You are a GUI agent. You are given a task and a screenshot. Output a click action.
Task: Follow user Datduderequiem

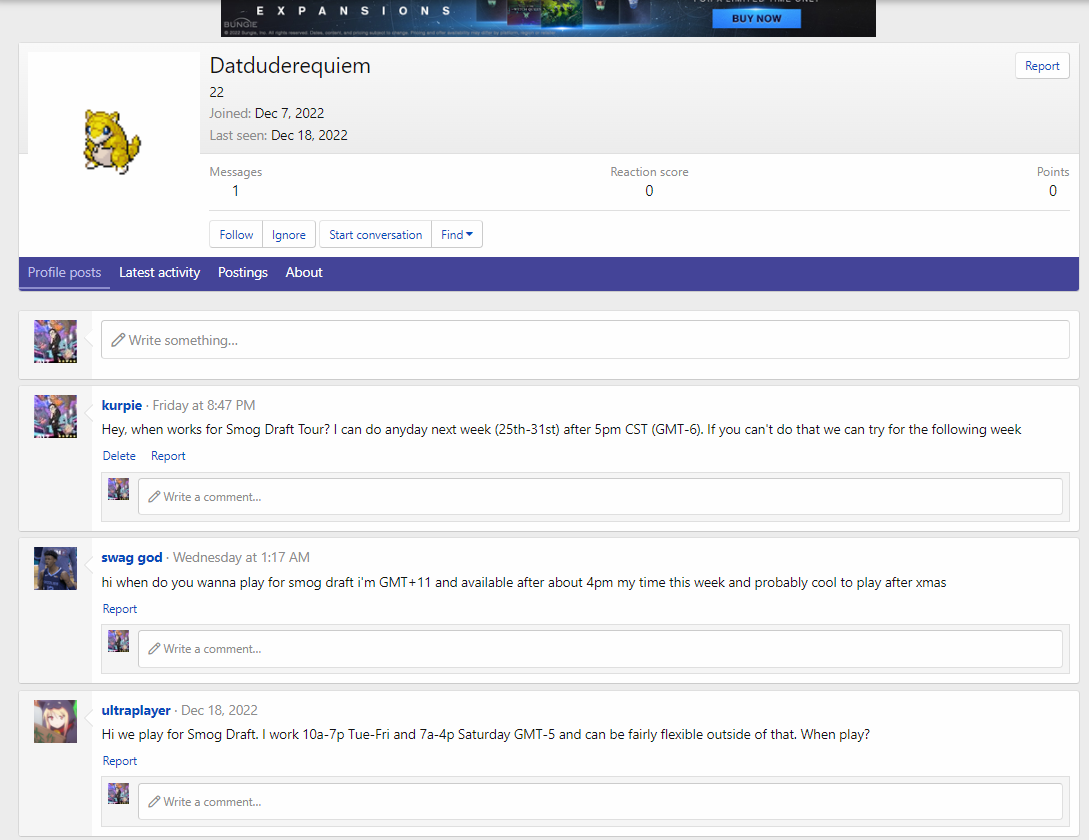(x=236, y=235)
